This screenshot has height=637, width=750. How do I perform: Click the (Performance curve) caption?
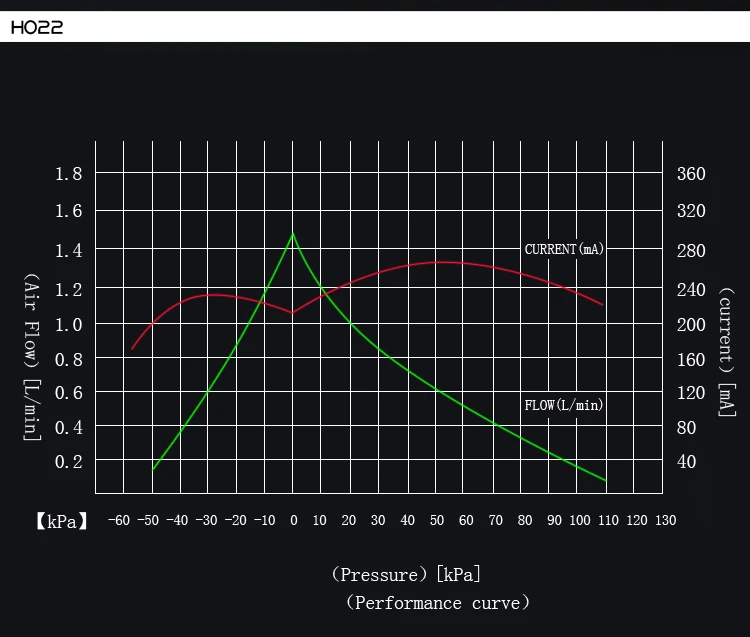pyautogui.click(x=438, y=603)
